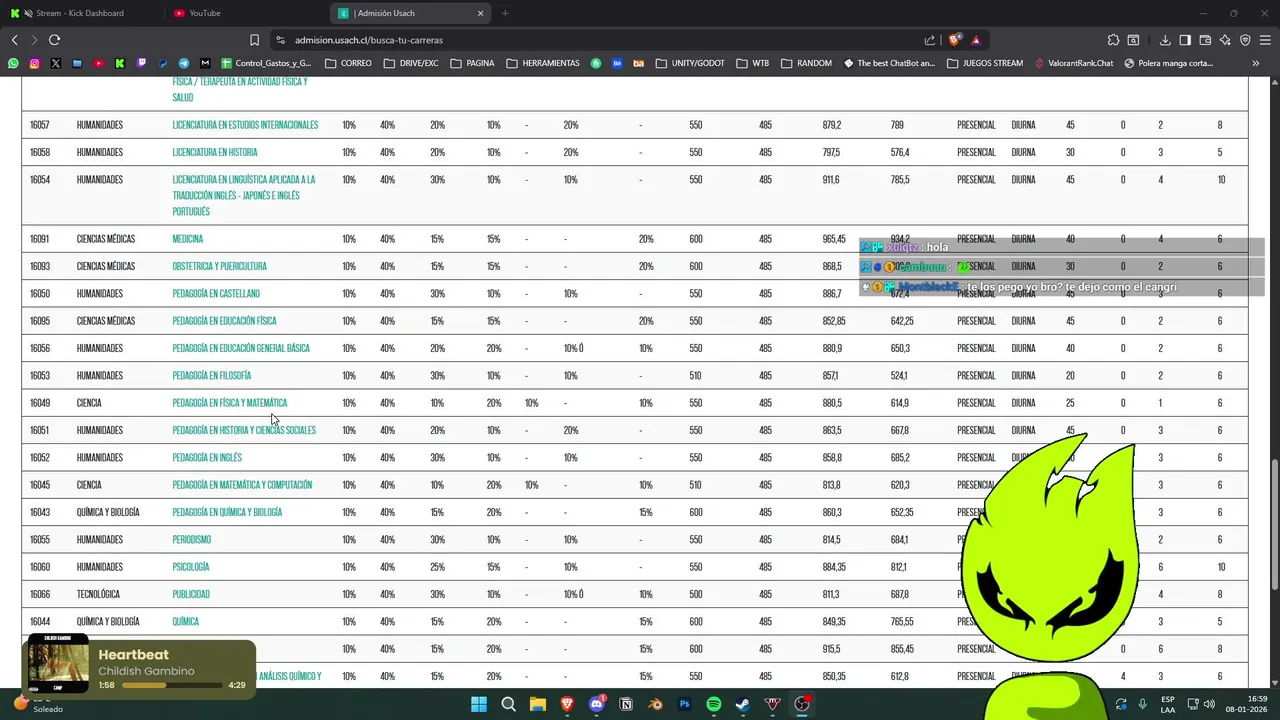
Task: Click the Brave Rewards triangle icon
Action: coord(976,40)
